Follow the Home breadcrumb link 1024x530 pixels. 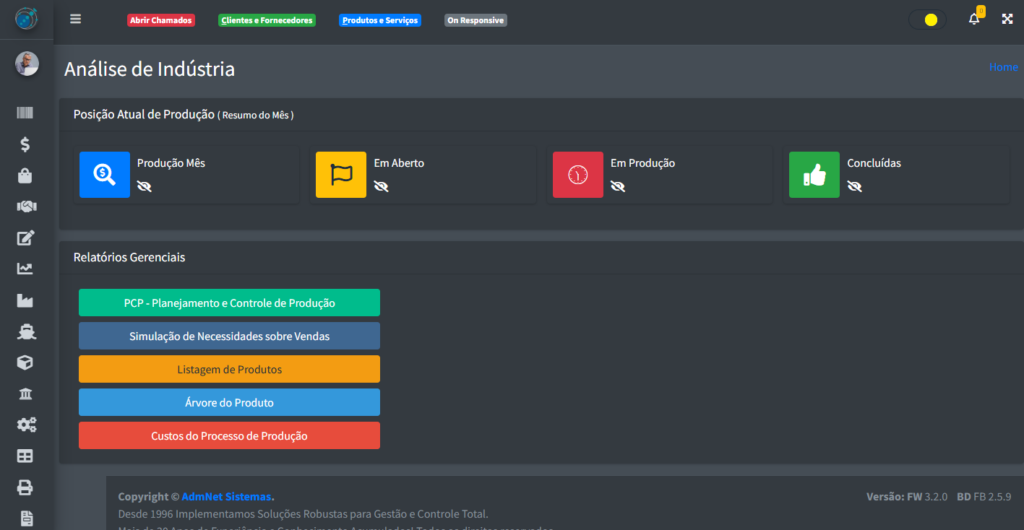1002,67
